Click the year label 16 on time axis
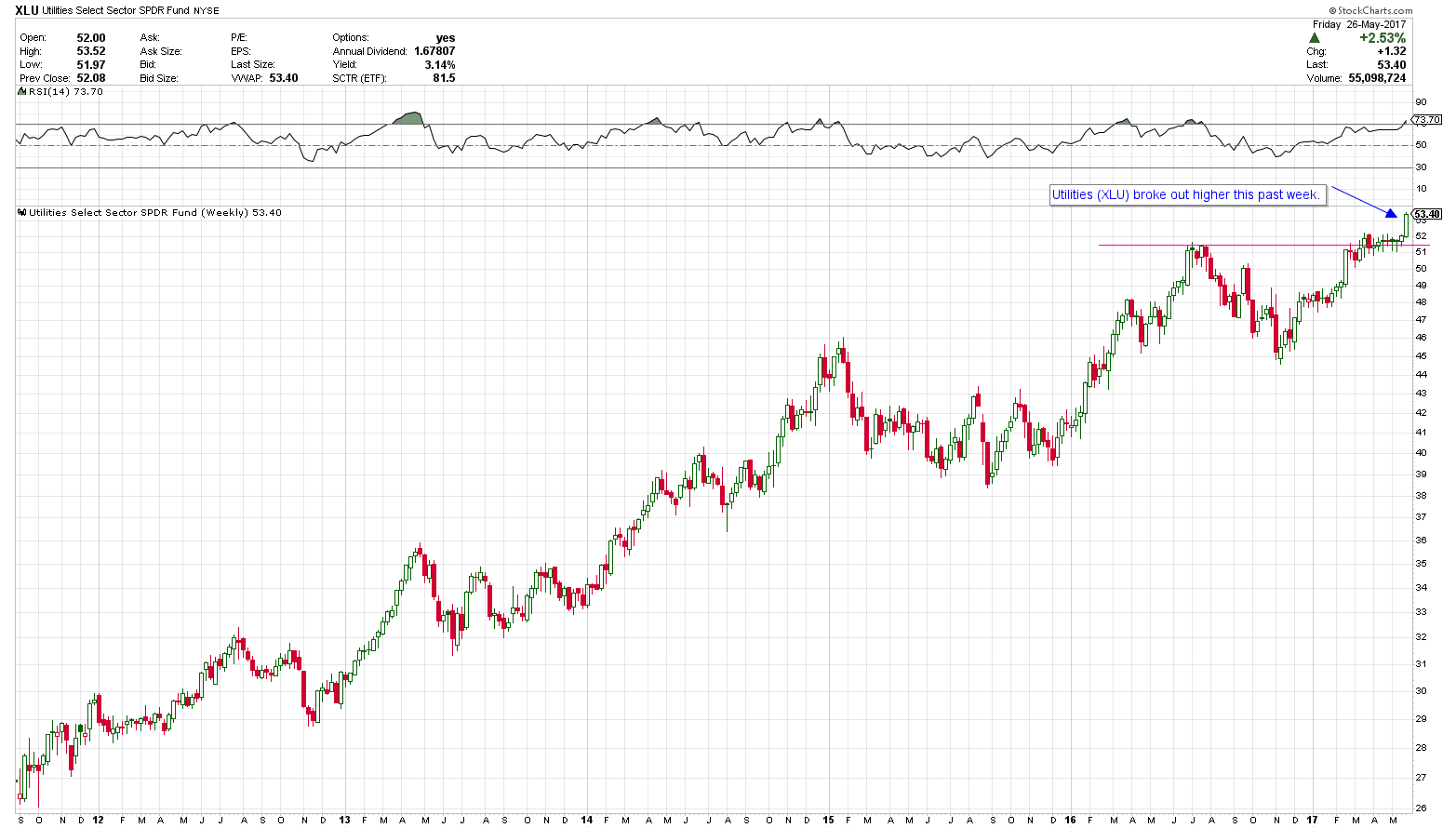This screenshot has width=1456, height=828. click(1071, 820)
